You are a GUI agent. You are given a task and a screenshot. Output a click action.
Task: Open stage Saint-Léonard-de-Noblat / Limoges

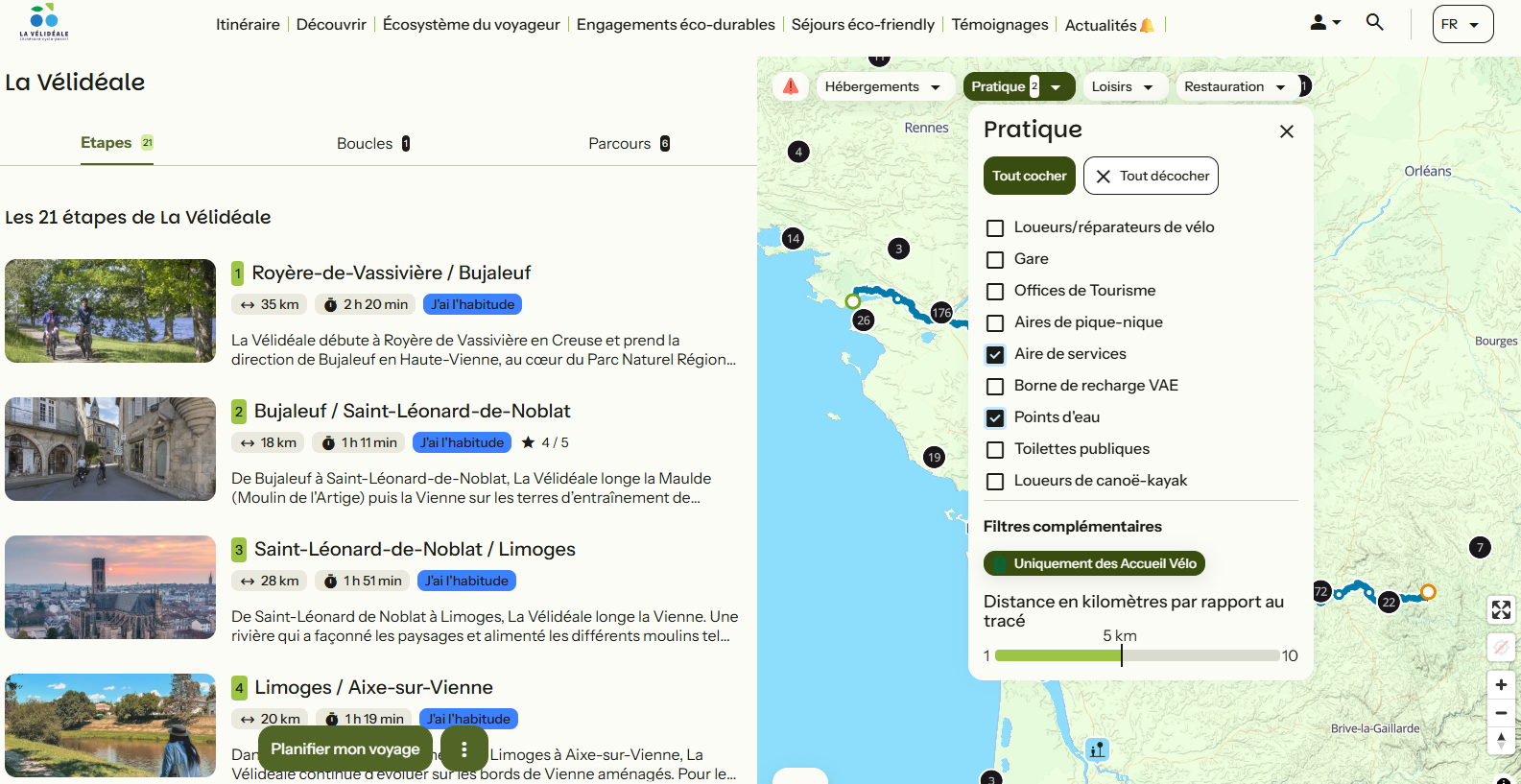click(x=415, y=549)
